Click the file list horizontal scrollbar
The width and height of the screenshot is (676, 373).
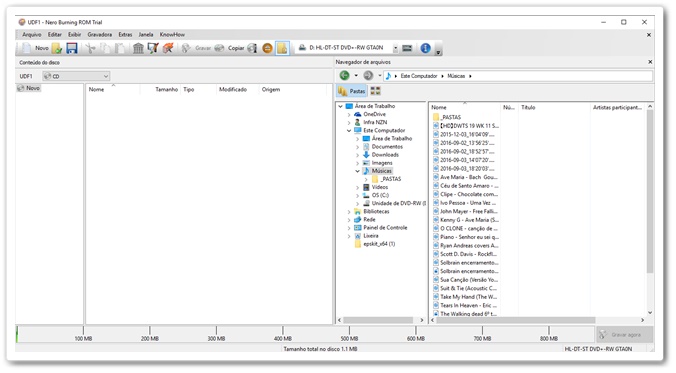pyautogui.click(x=515, y=320)
